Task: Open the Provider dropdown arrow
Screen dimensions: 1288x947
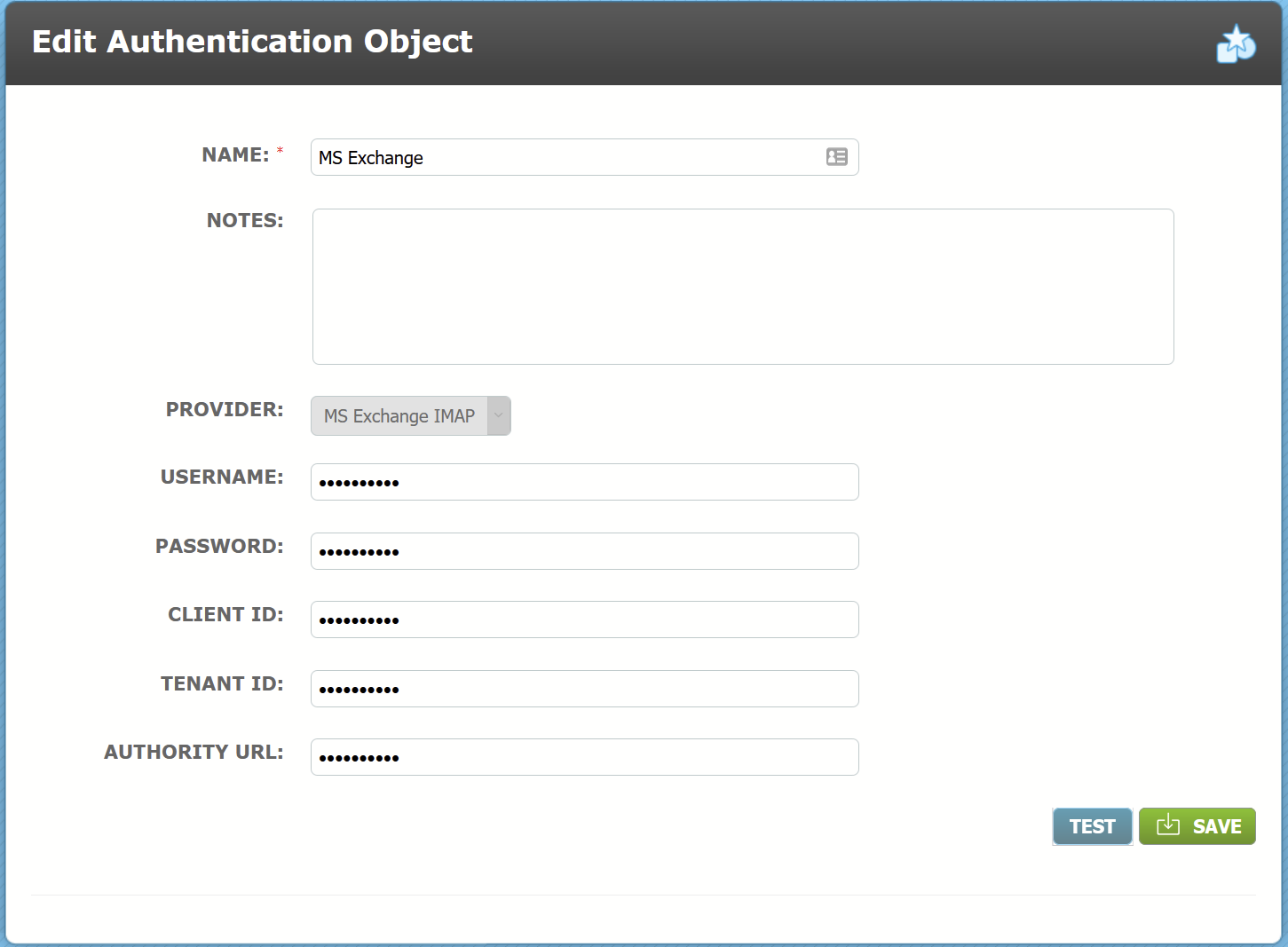Action: tap(499, 415)
